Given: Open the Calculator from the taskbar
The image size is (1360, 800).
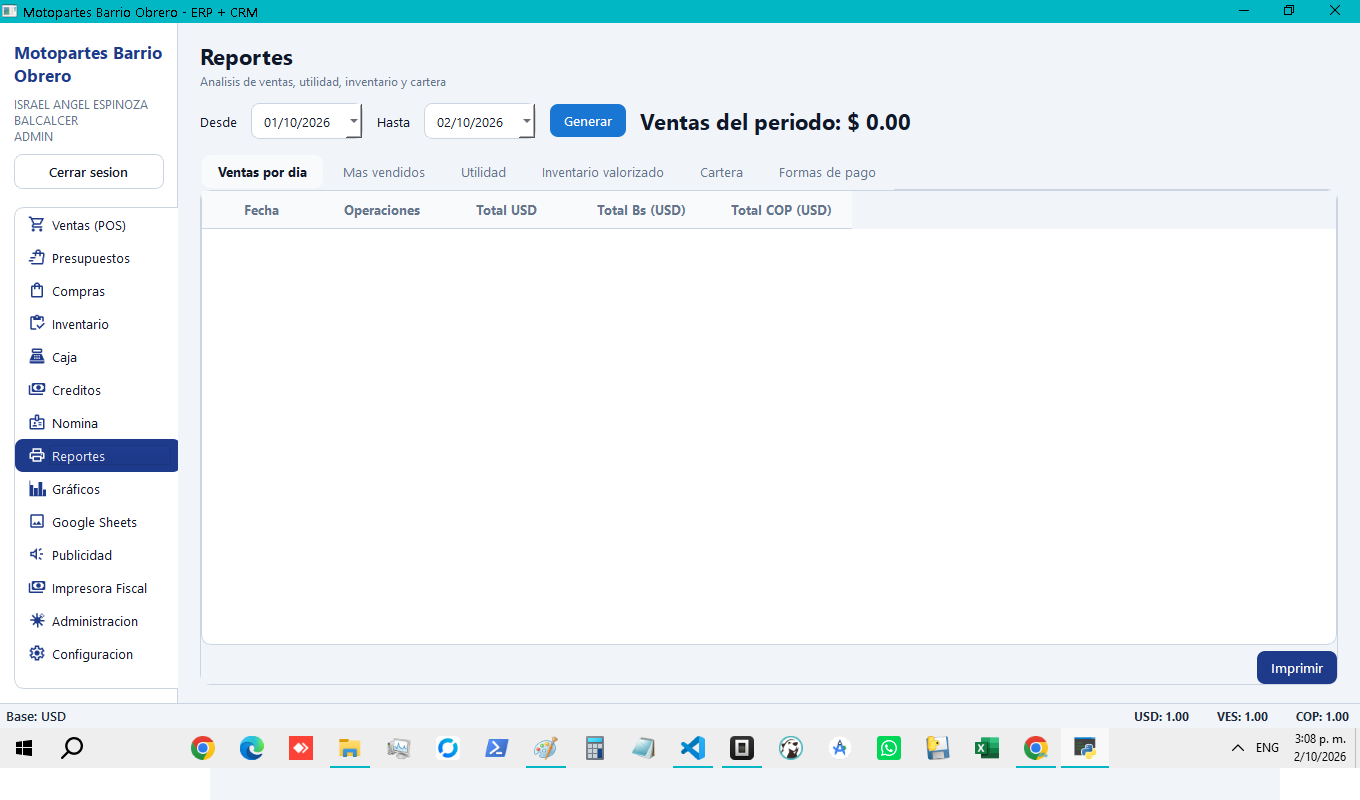Looking at the screenshot, I should point(595,748).
